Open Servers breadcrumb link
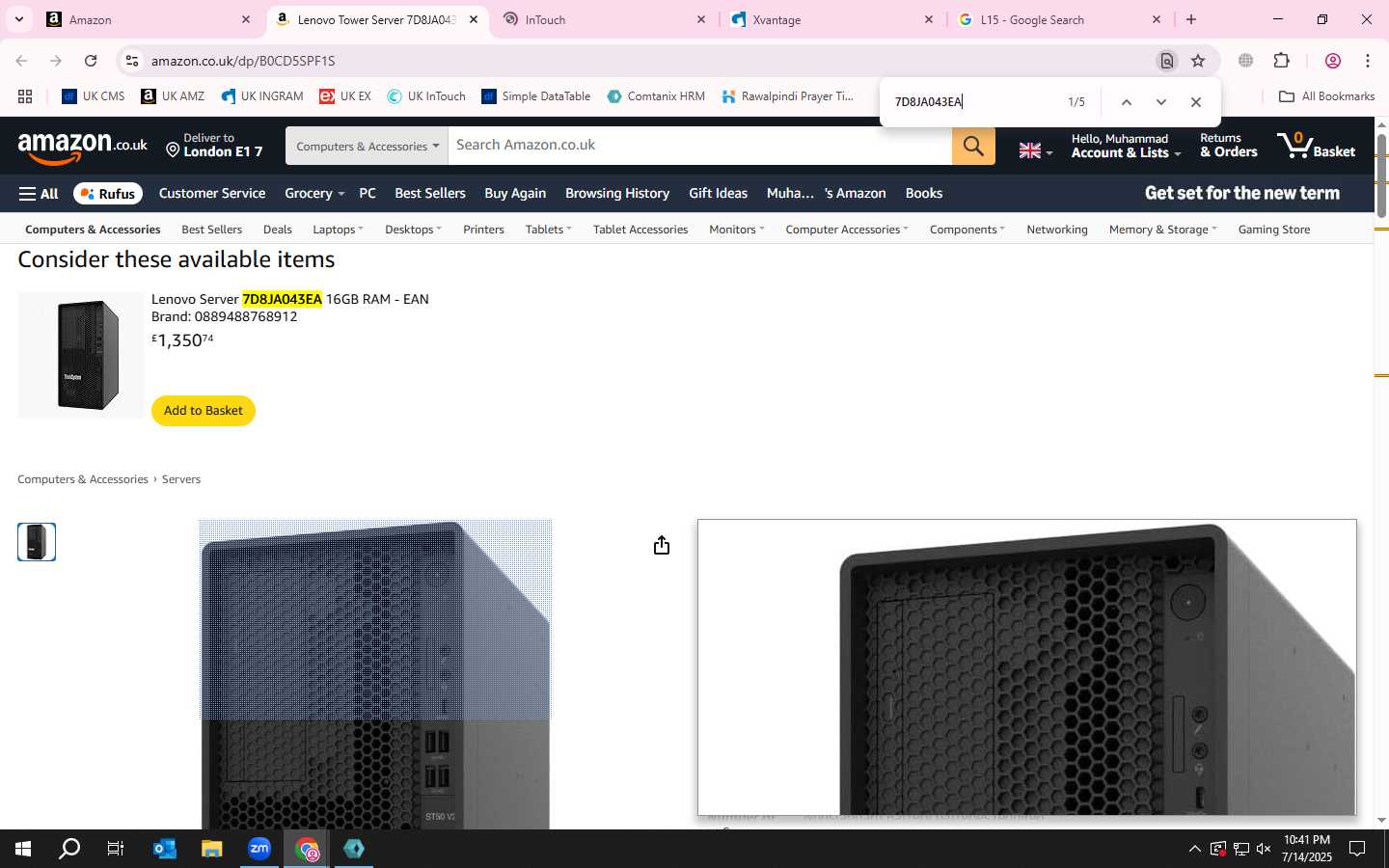 pos(181,479)
